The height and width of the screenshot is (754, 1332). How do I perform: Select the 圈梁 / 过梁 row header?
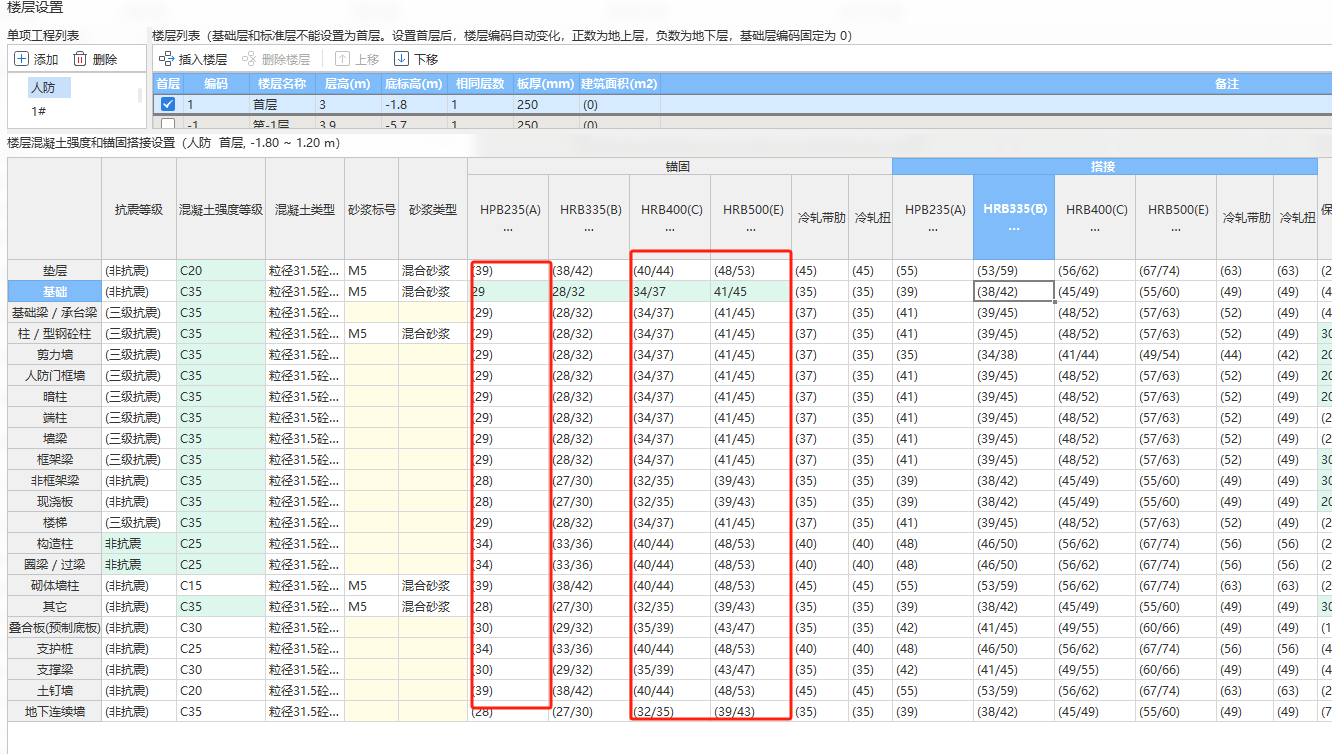tap(55, 564)
